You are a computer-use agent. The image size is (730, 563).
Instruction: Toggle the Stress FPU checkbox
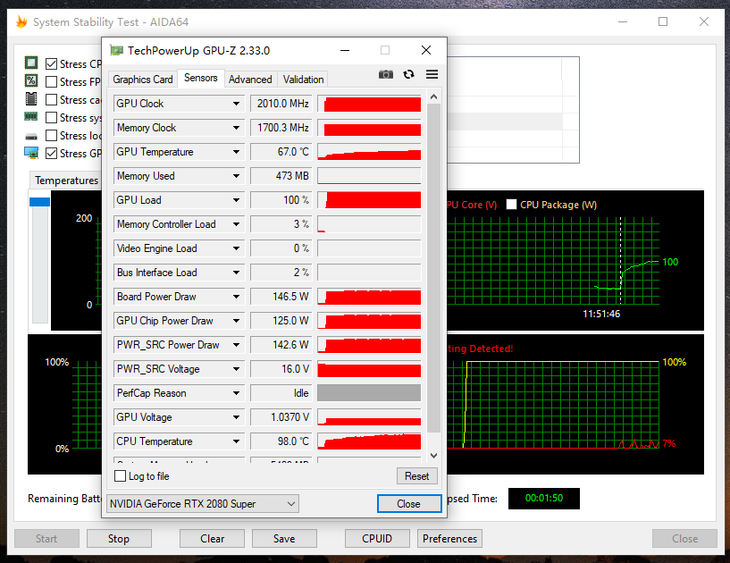coord(52,82)
